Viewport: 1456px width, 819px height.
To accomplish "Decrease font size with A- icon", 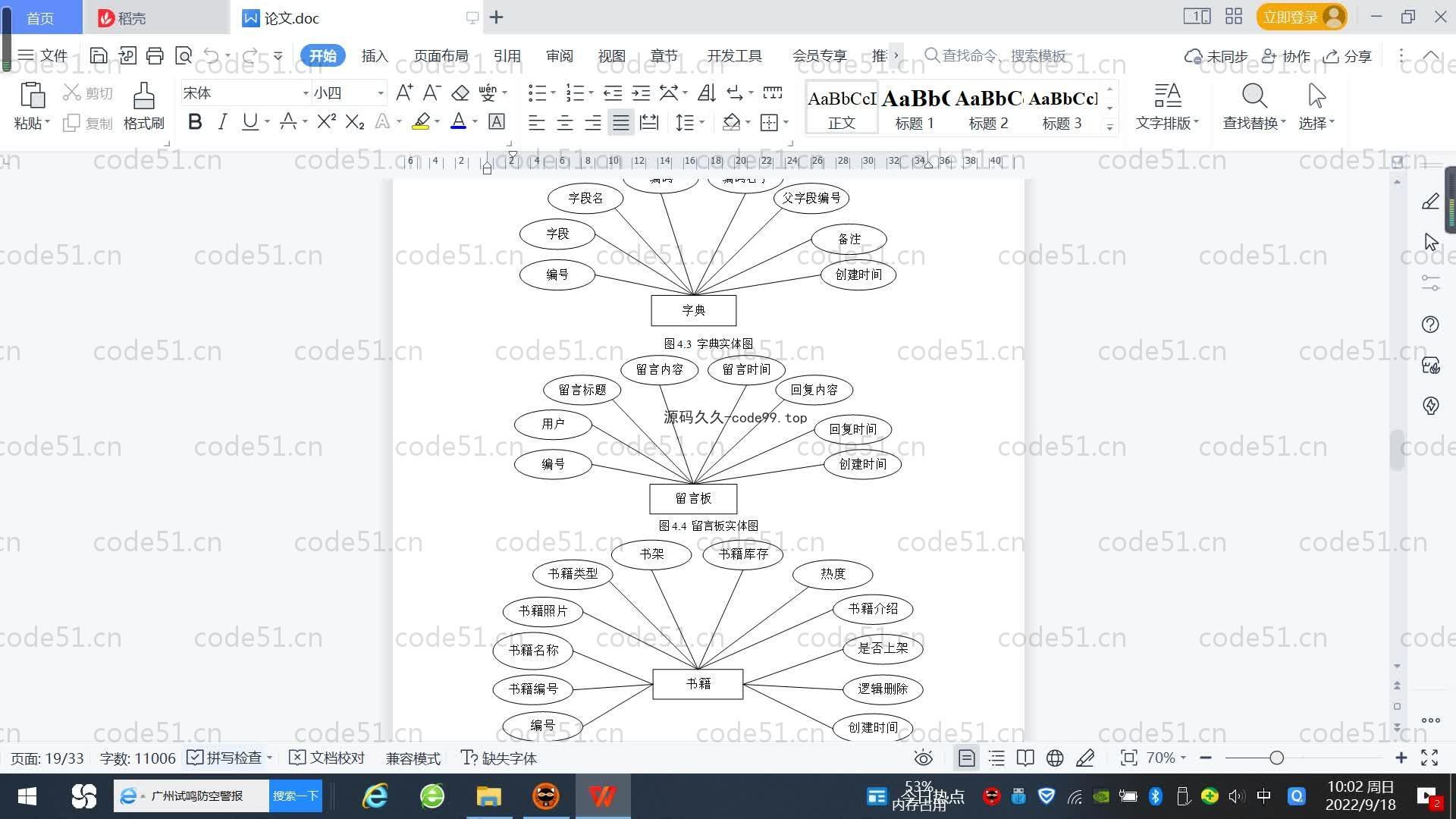I will 431,93.
